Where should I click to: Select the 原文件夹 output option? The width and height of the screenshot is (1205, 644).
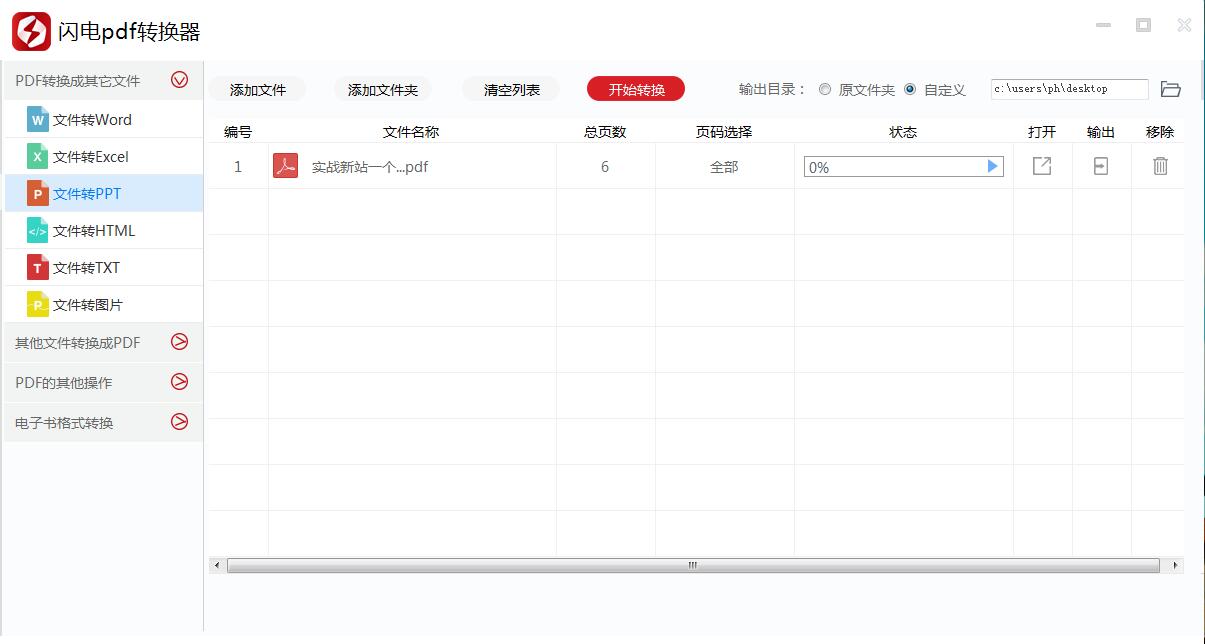point(824,88)
